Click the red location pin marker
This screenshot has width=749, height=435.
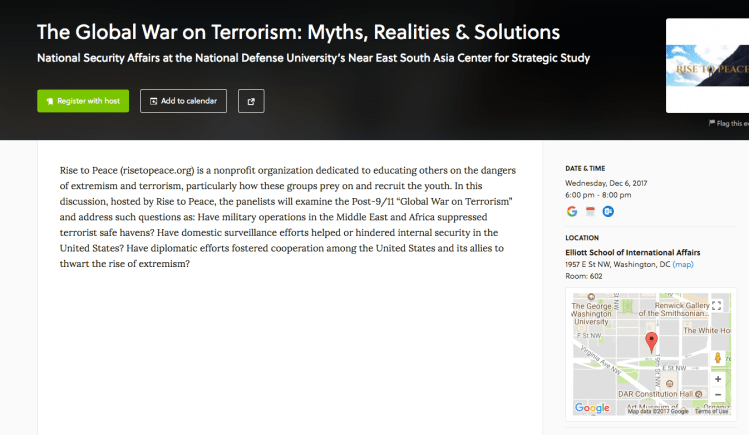(x=652, y=343)
